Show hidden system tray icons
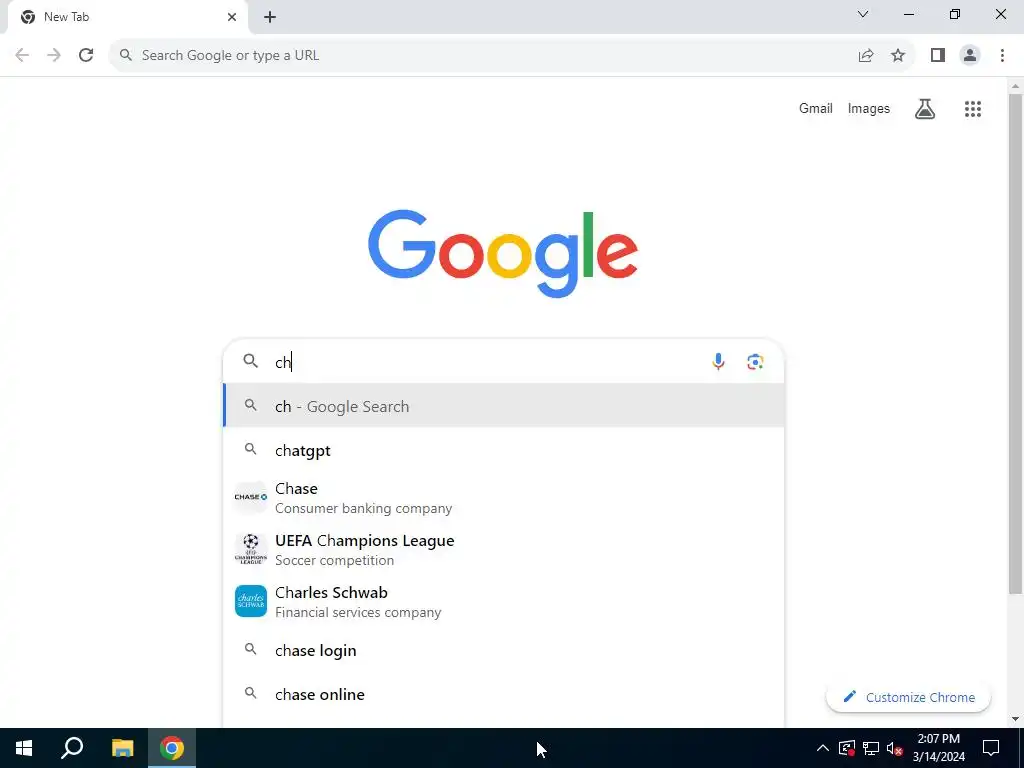Image resolution: width=1024 pixels, height=768 pixels. 823,748
